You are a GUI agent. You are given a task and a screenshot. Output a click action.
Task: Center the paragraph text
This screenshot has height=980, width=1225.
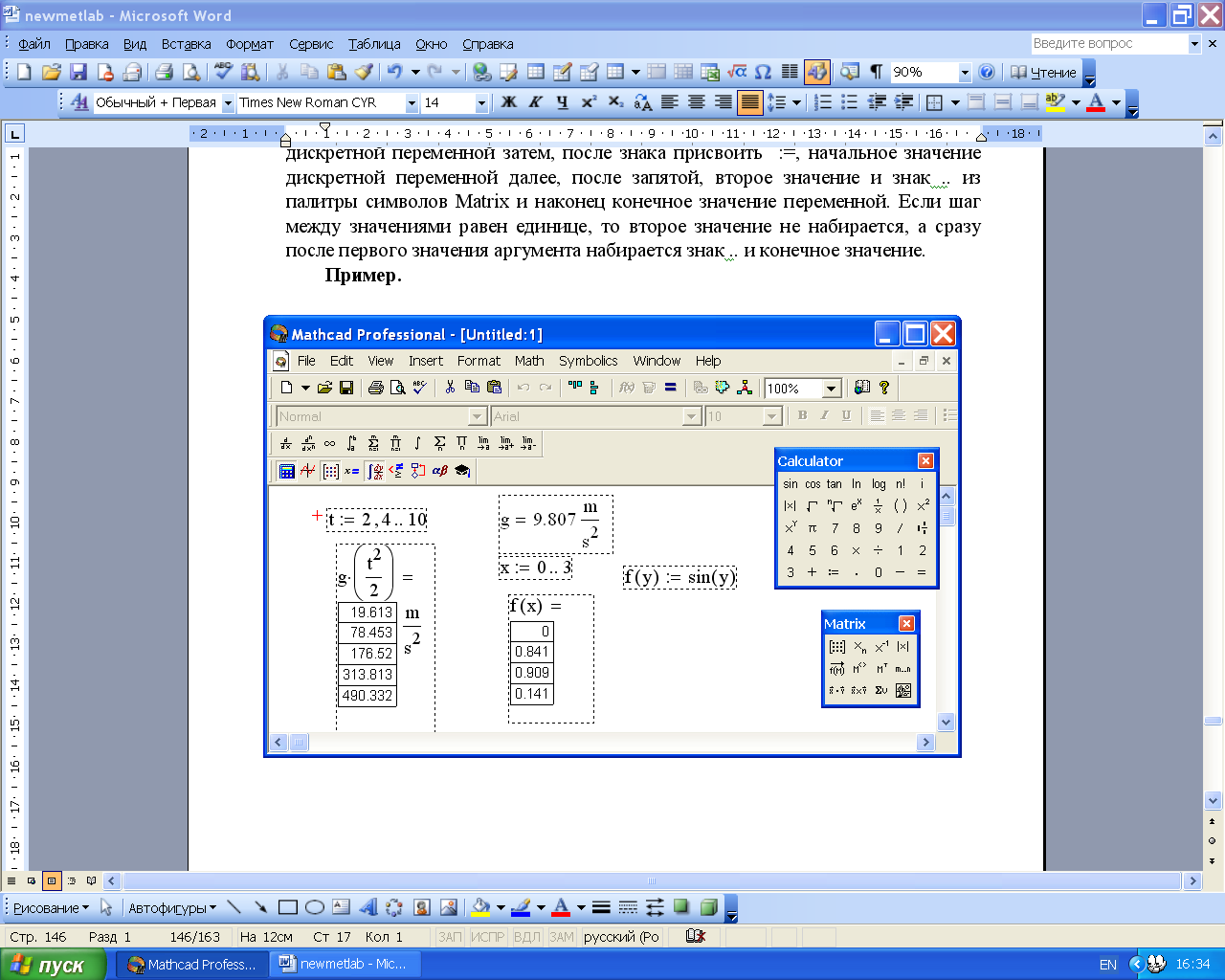pyautogui.click(x=696, y=102)
